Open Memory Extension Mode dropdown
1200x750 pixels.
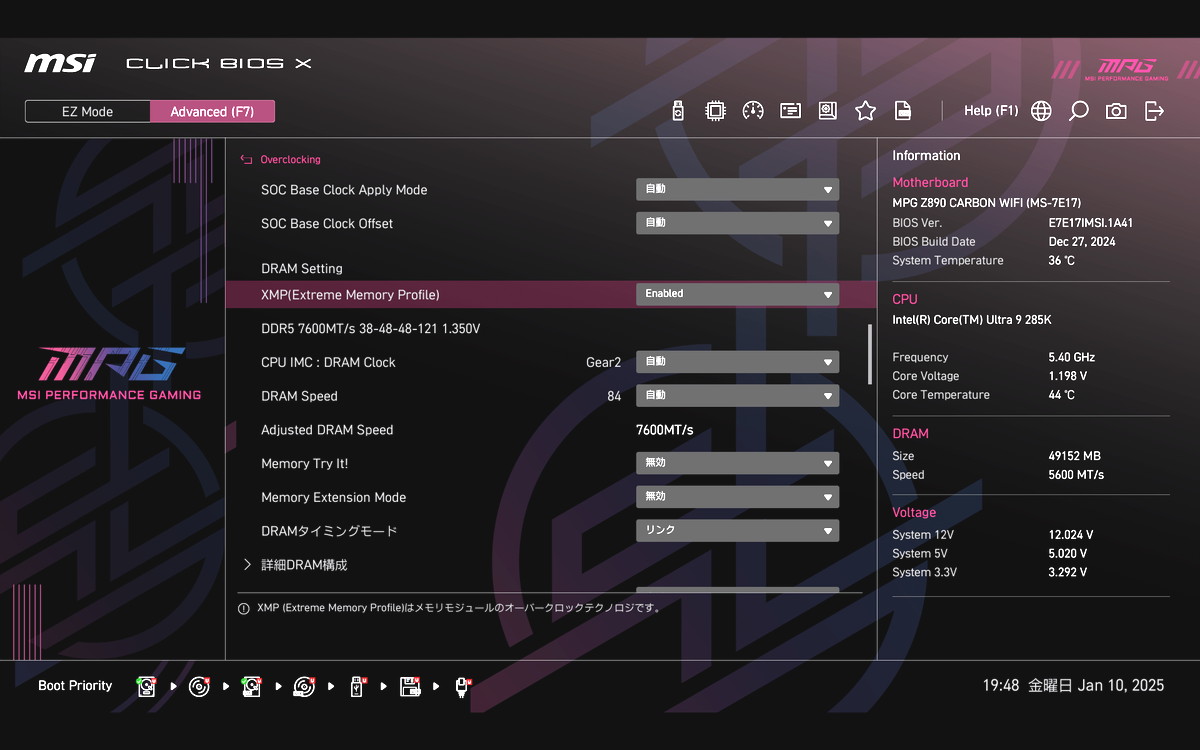point(737,497)
